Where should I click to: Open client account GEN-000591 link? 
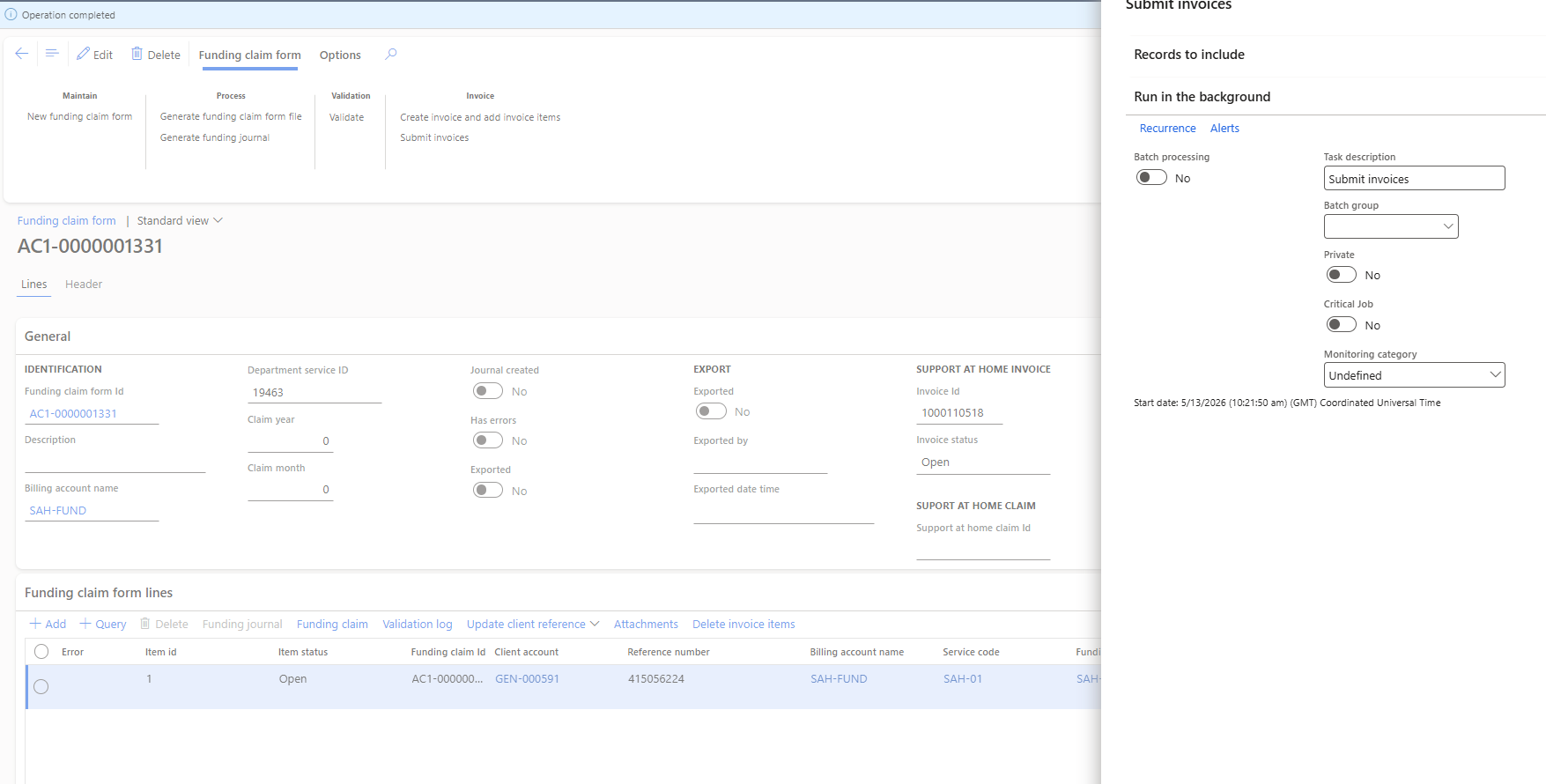coord(527,678)
